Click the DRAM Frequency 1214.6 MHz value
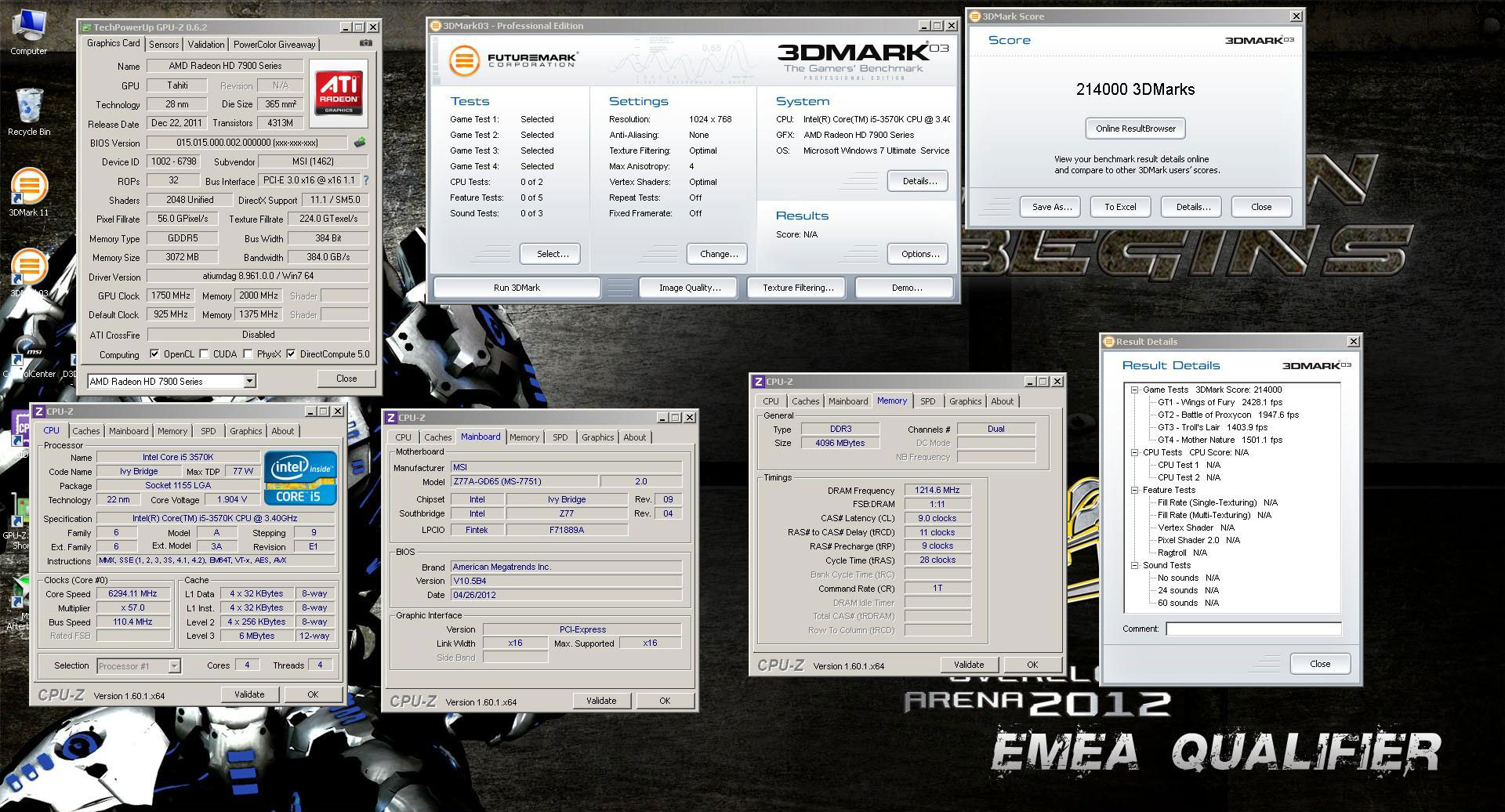1505x812 pixels. pyautogui.click(x=937, y=491)
